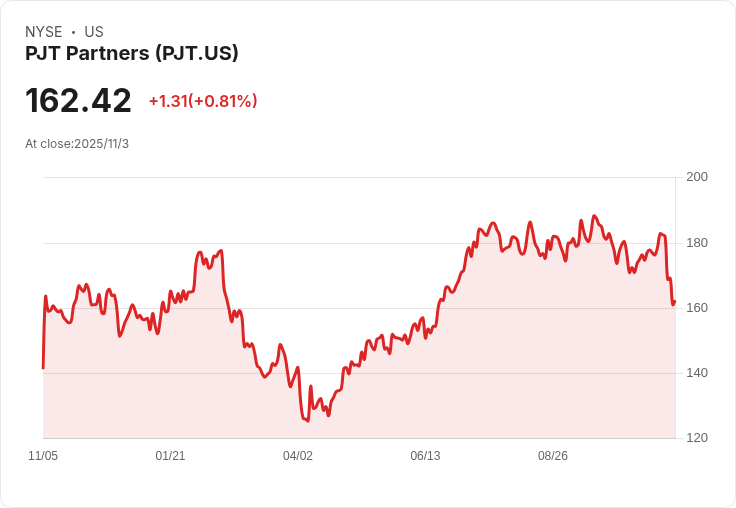The width and height of the screenshot is (736, 508).
Task: Click the 06/13 date axis label
Action: tap(425, 456)
